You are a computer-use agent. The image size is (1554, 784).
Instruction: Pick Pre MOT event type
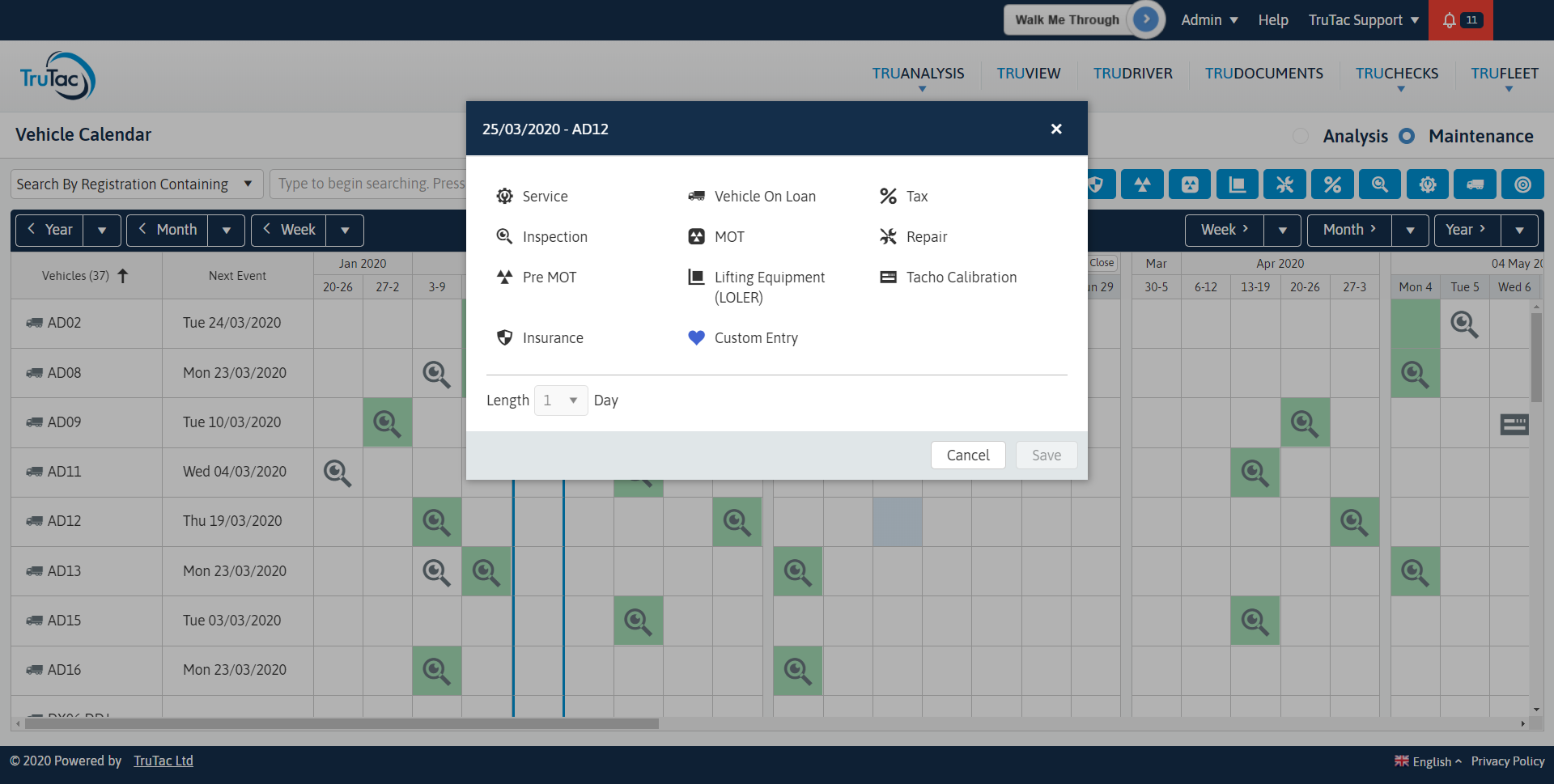536,277
